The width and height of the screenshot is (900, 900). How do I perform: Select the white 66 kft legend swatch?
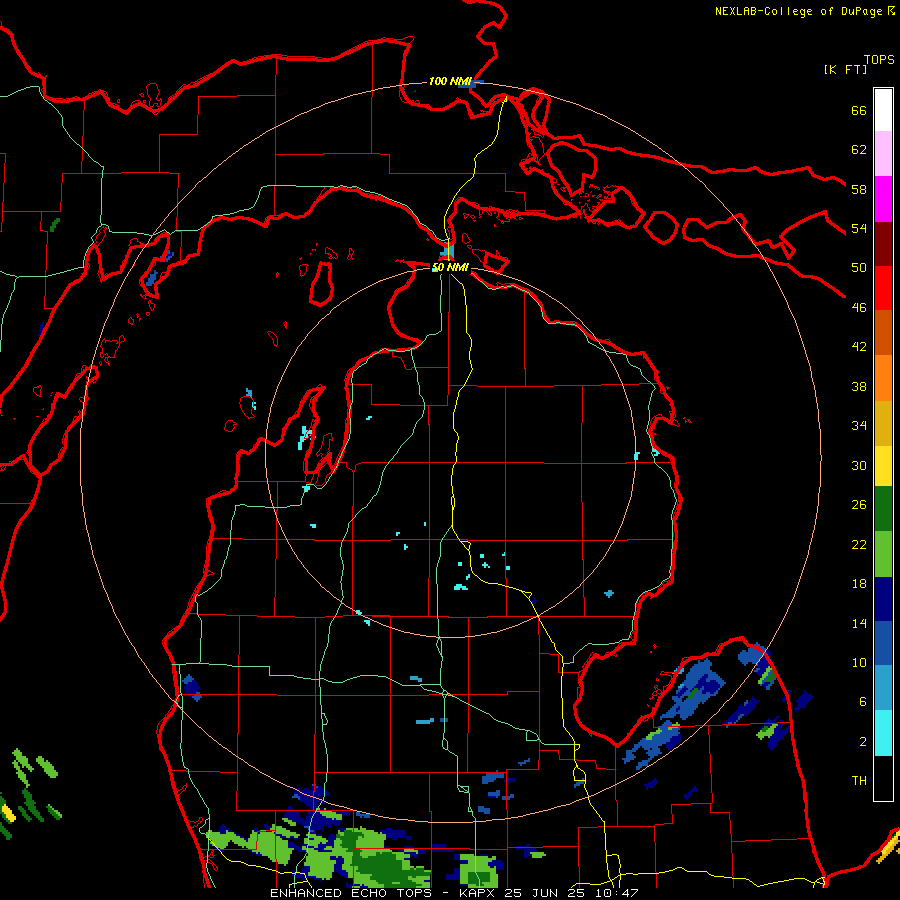(x=883, y=110)
